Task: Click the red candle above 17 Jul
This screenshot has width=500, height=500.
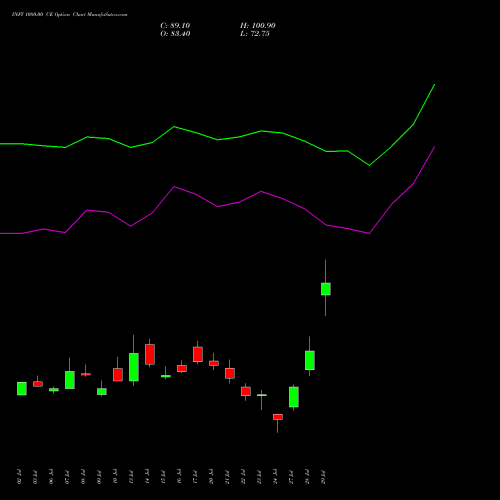Action: (198, 354)
